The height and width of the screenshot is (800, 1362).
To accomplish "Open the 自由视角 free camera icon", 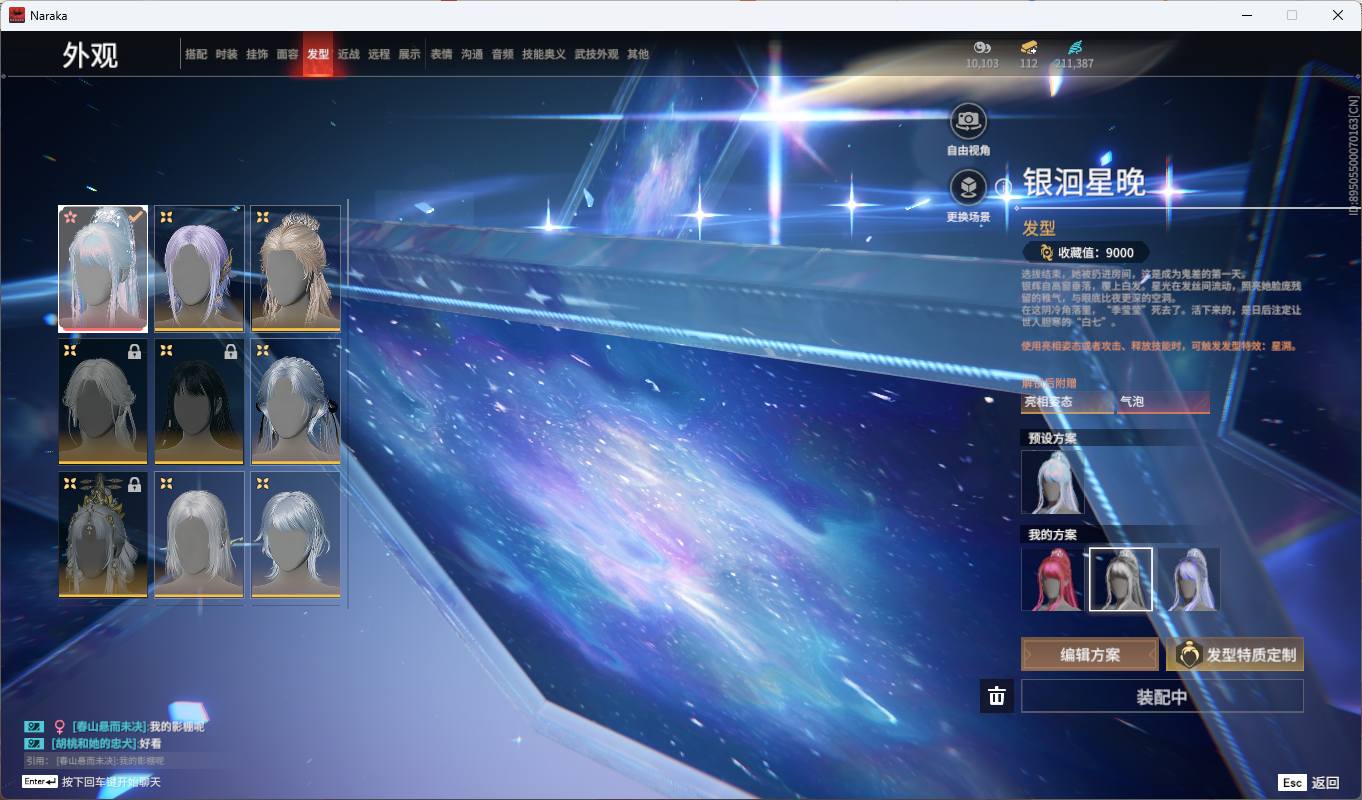I will pyautogui.click(x=968, y=121).
